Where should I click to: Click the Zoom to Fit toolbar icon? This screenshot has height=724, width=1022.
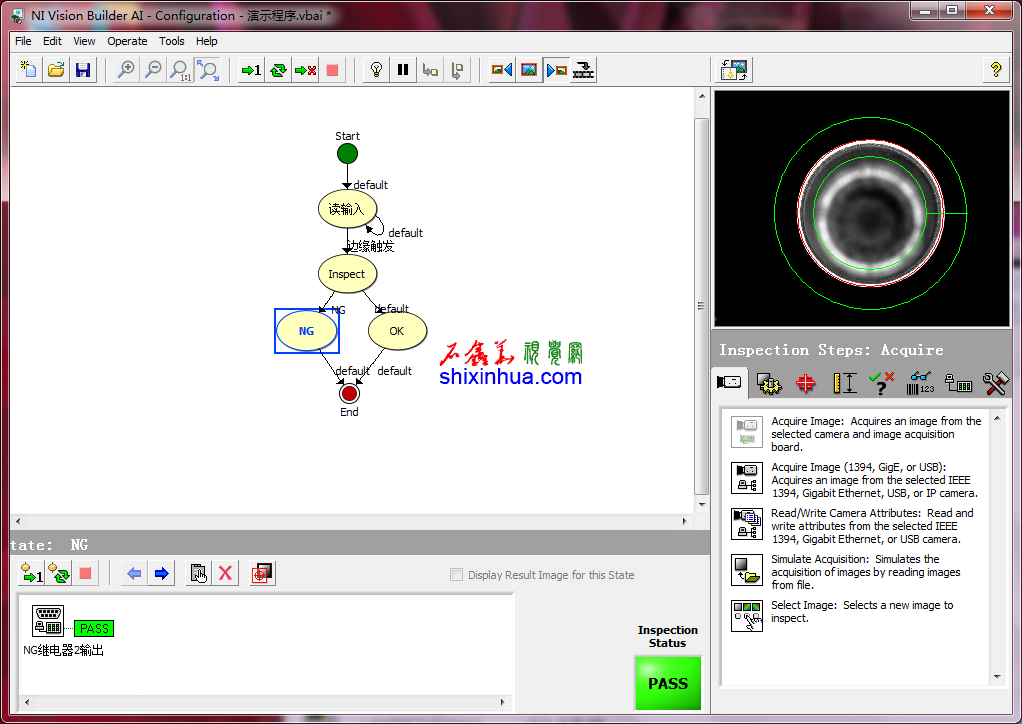coord(207,70)
